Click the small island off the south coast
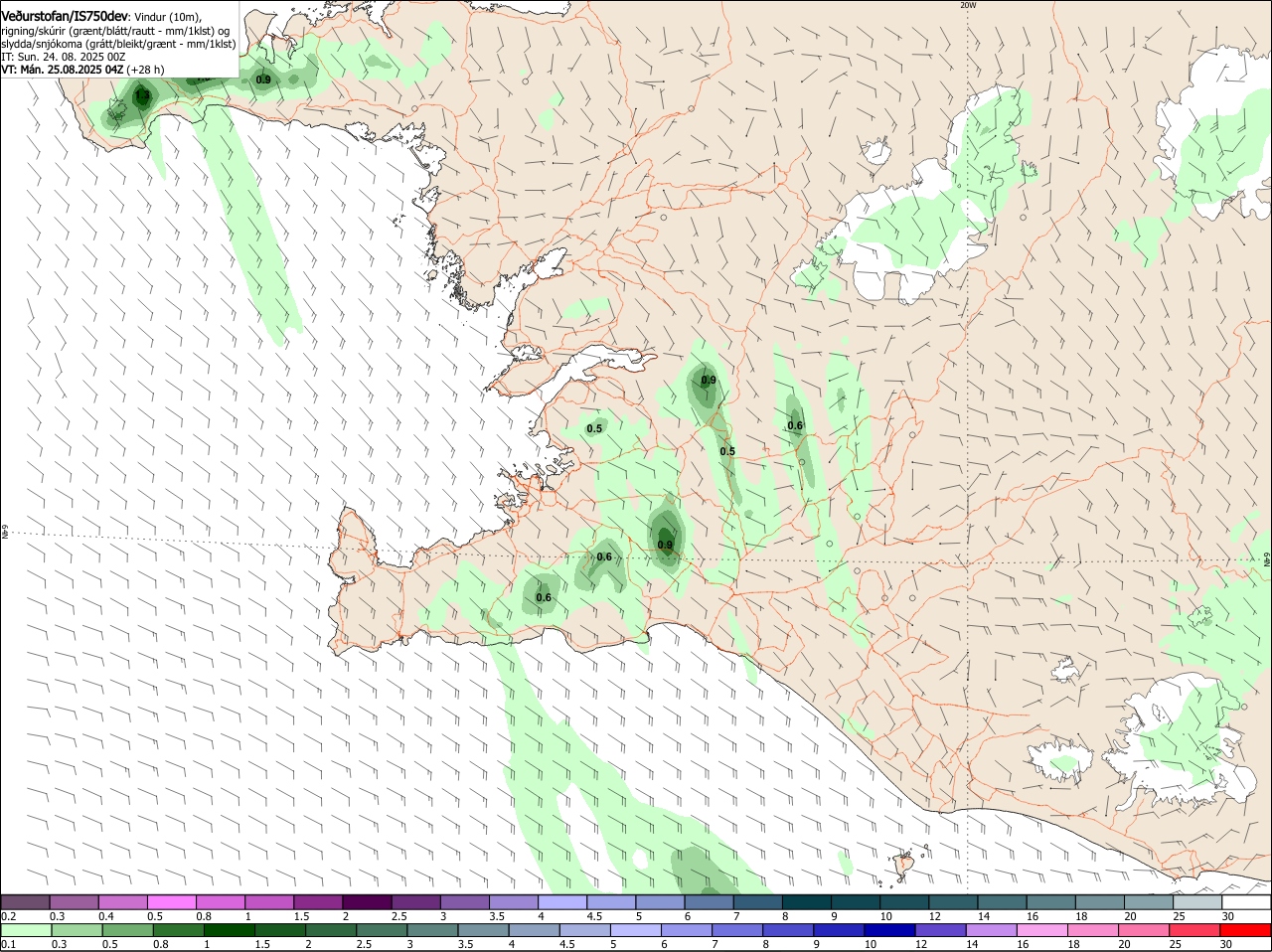The height and width of the screenshot is (952, 1272). pyautogui.click(x=904, y=866)
